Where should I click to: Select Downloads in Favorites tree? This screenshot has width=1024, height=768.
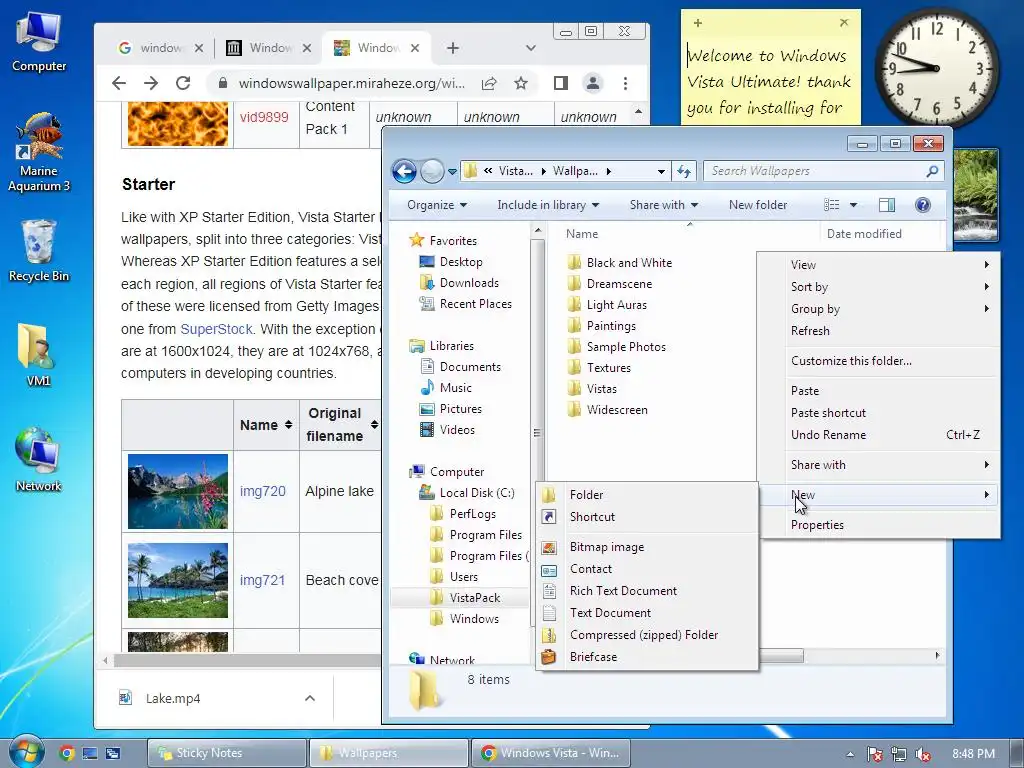tap(460, 283)
